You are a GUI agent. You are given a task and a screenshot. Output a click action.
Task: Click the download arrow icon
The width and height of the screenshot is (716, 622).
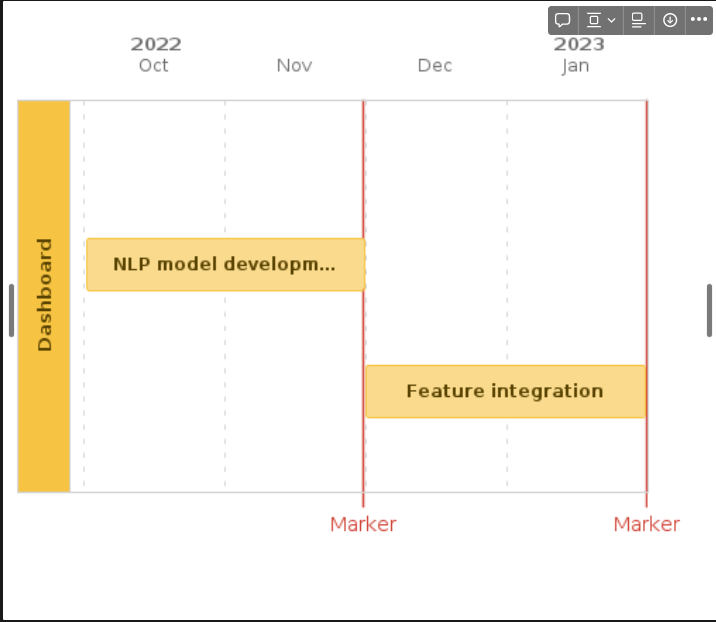[670, 20]
